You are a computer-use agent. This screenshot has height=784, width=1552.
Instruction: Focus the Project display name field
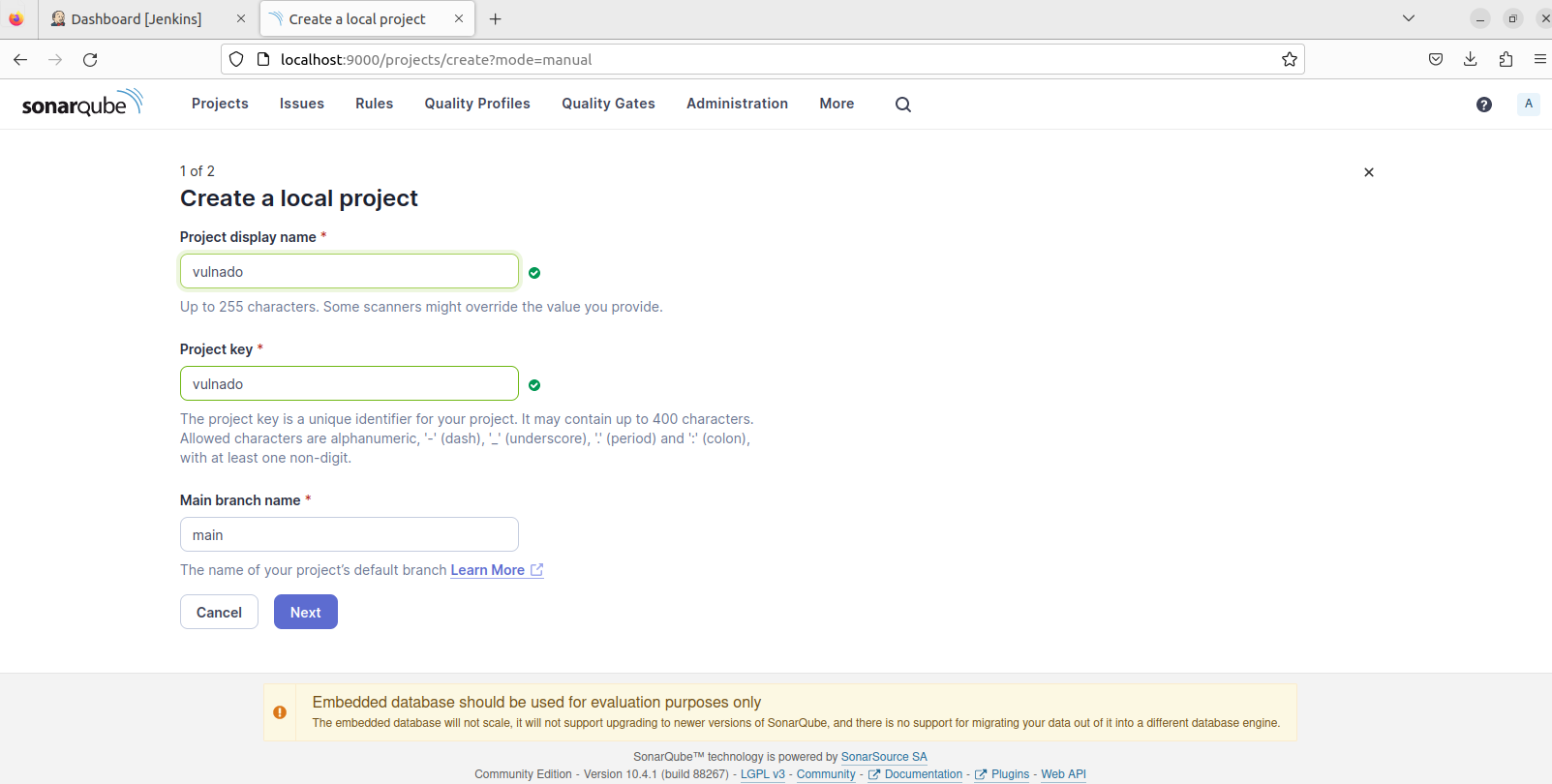[350, 271]
